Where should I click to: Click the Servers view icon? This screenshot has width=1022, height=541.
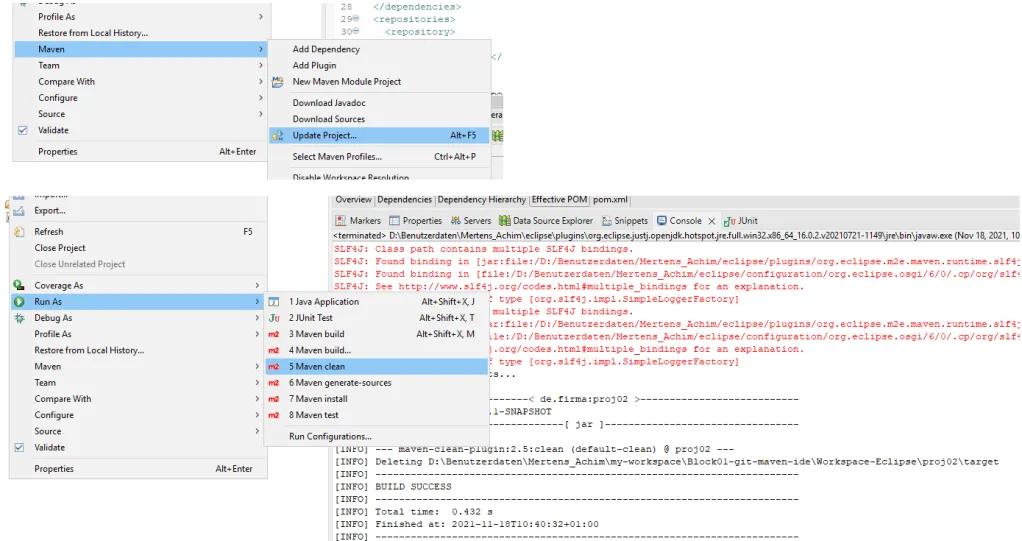[456, 221]
